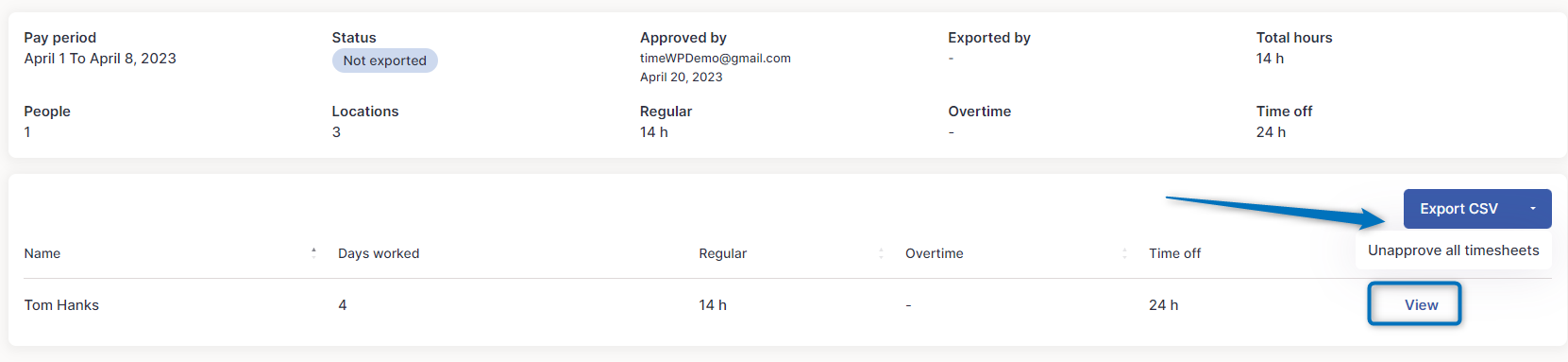Click the Tom Hanks employee name
The height and width of the screenshot is (362, 1568).
tap(61, 305)
